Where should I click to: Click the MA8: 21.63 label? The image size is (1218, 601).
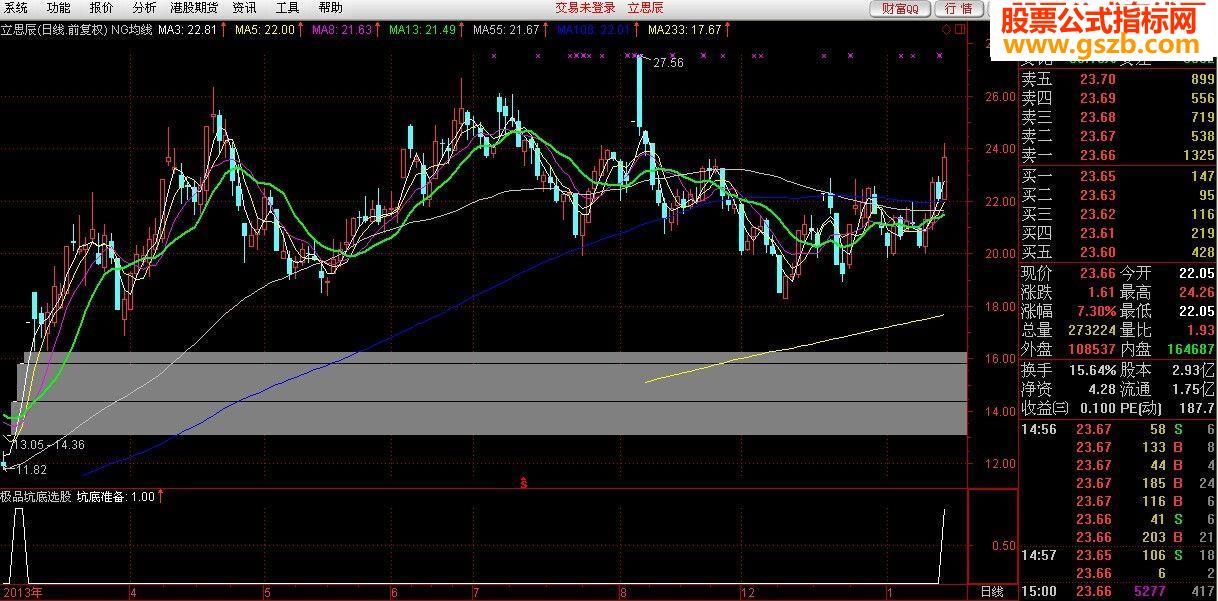(x=342, y=30)
